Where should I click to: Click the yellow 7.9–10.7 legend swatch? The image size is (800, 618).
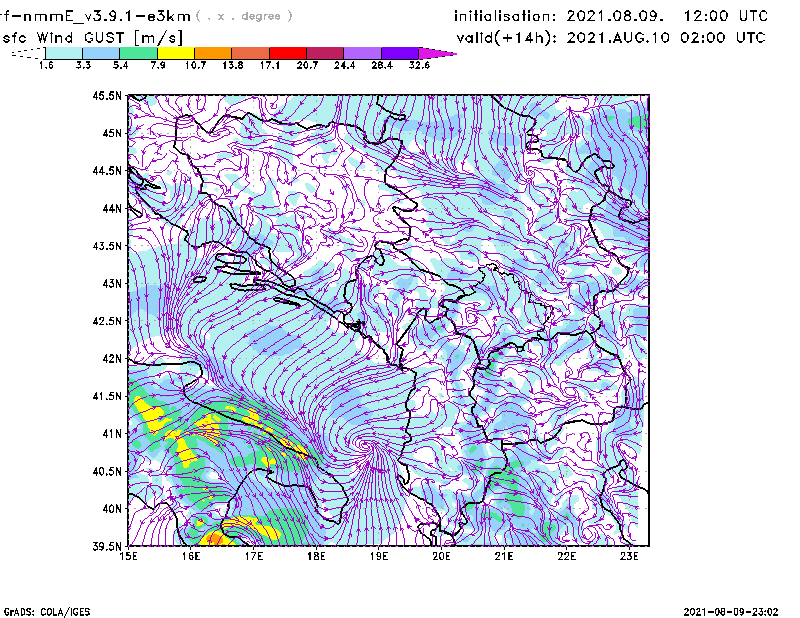pos(176,53)
